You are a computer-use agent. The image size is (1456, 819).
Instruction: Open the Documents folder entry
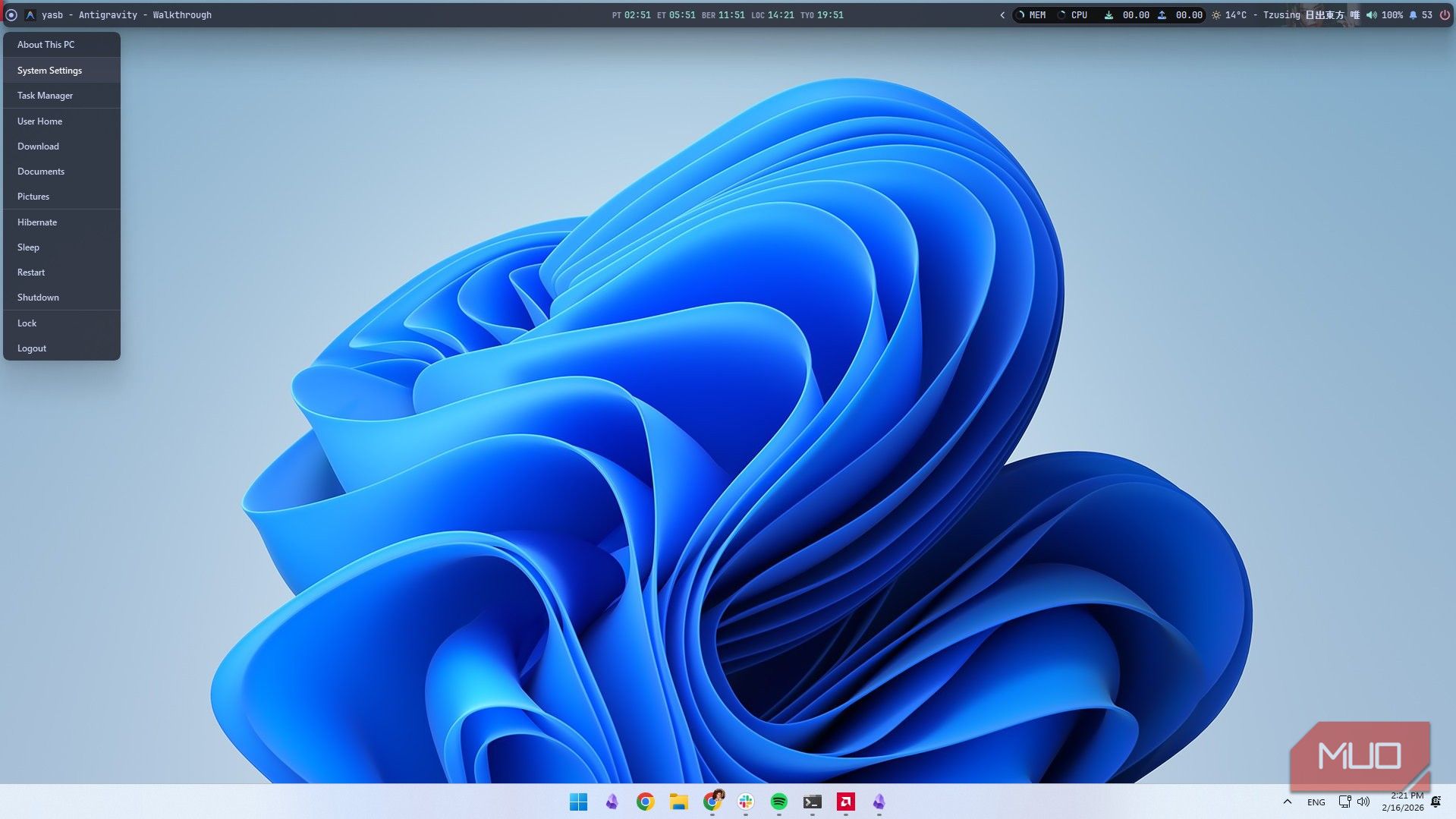[61, 172]
